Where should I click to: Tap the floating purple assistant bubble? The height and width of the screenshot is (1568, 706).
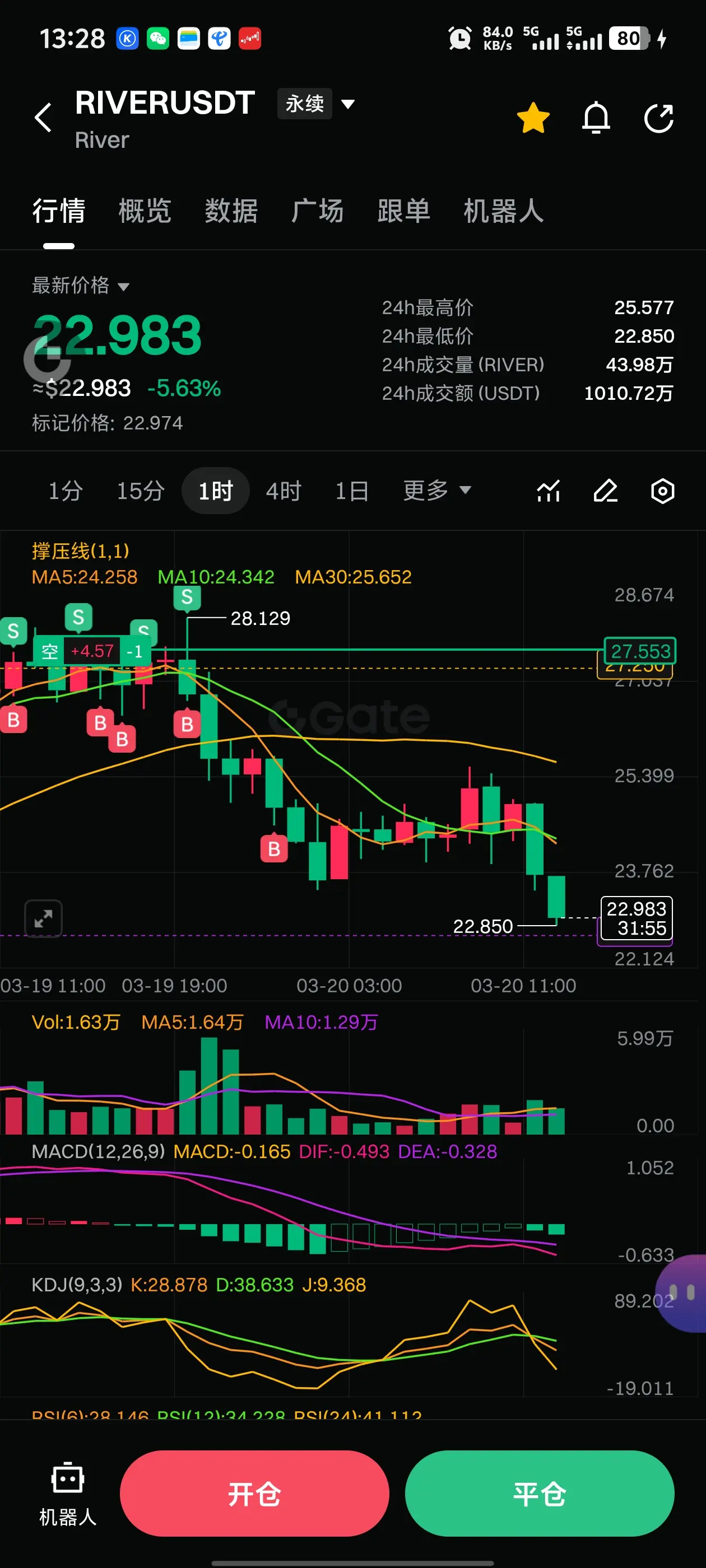[681, 1293]
